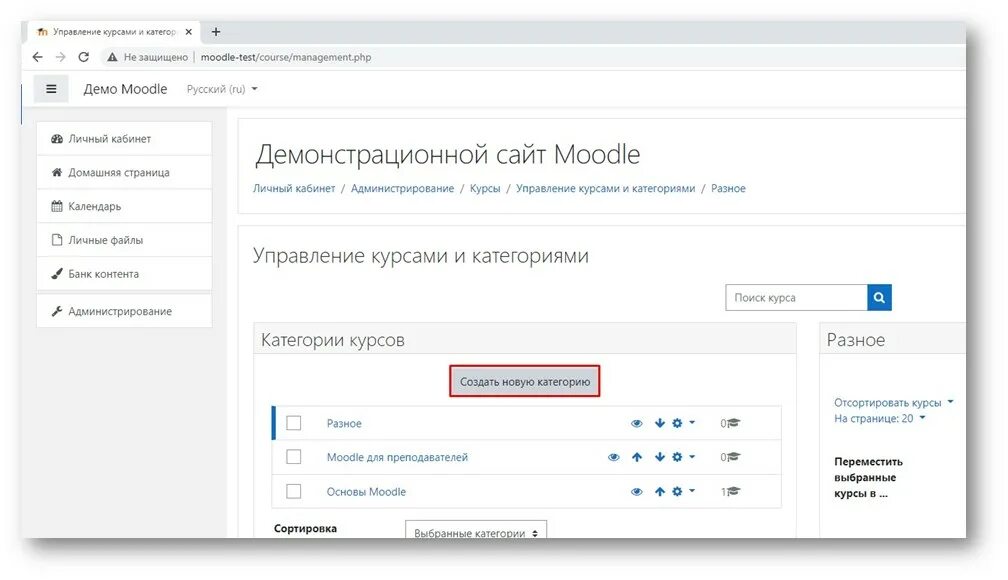This screenshot has height=580, width=1008.
Task: Click the Демо Moodle site title
Action: coord(125,89)
